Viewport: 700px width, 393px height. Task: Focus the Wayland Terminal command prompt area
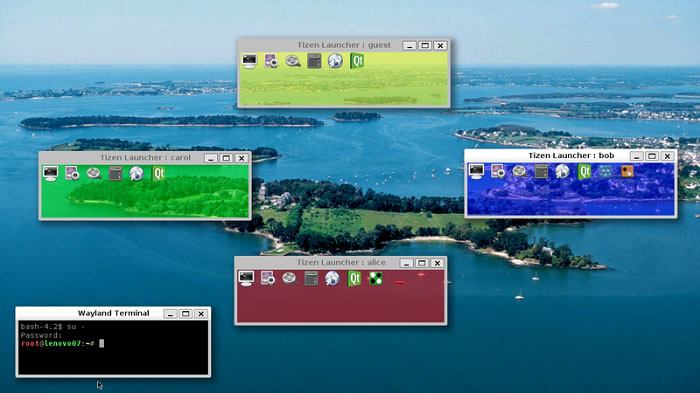click(x=113, y=347)
